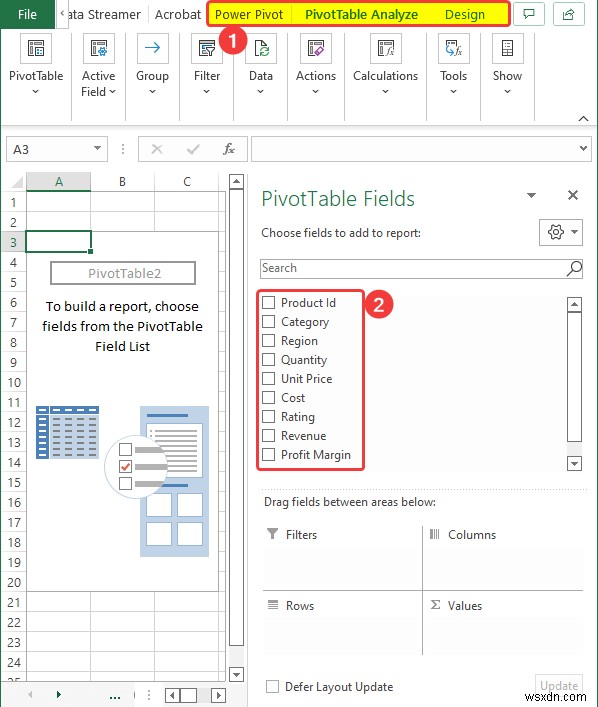Viewport: 598px width, 707px height.
Task: Select column B header
Action: (122, 182)
